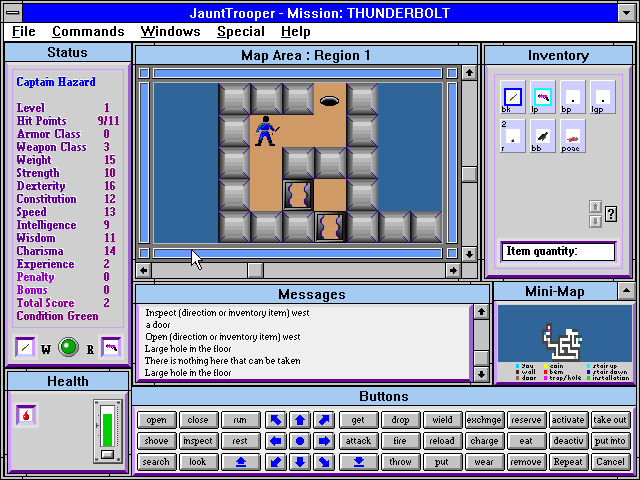Click the fire button
640x480 pixels.
[x=400, y=441]
